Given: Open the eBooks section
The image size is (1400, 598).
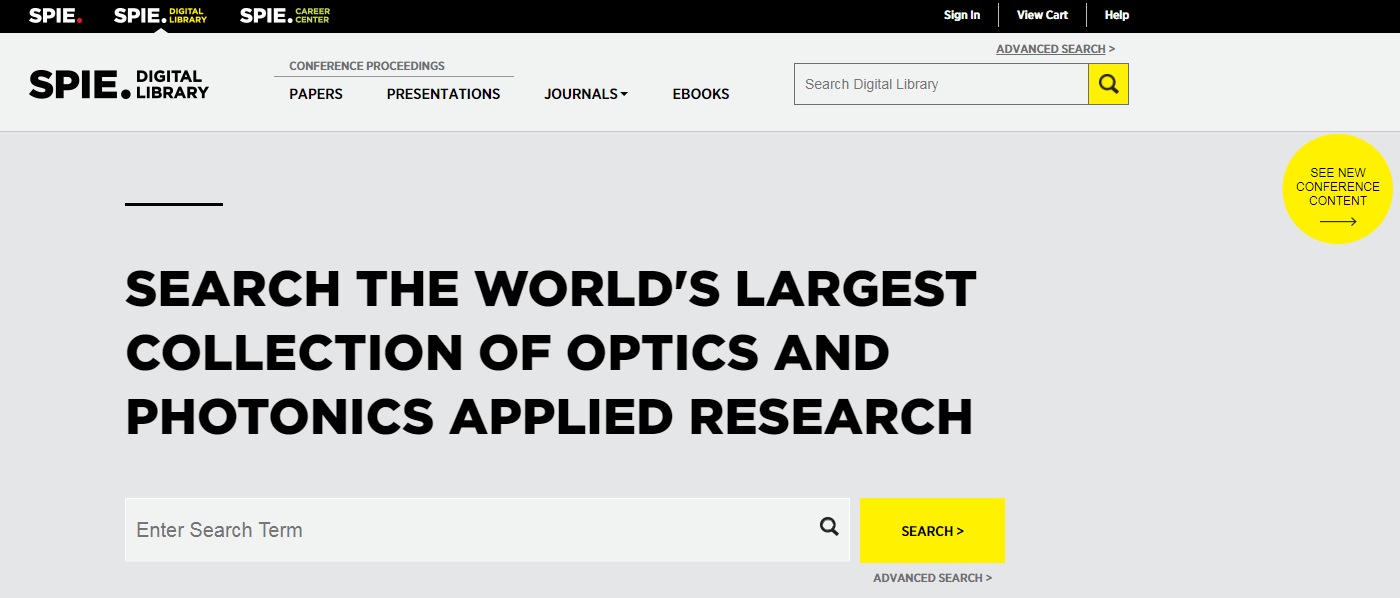Looking at the screenshot, I should tap(701, 94).
